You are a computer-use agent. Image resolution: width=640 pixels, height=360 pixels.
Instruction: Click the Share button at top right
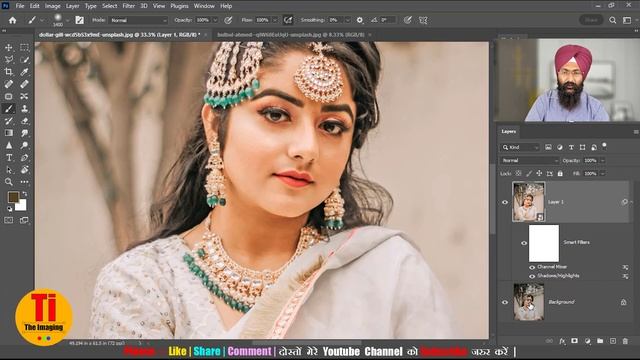pyautogui.click(x=591, y=20)
